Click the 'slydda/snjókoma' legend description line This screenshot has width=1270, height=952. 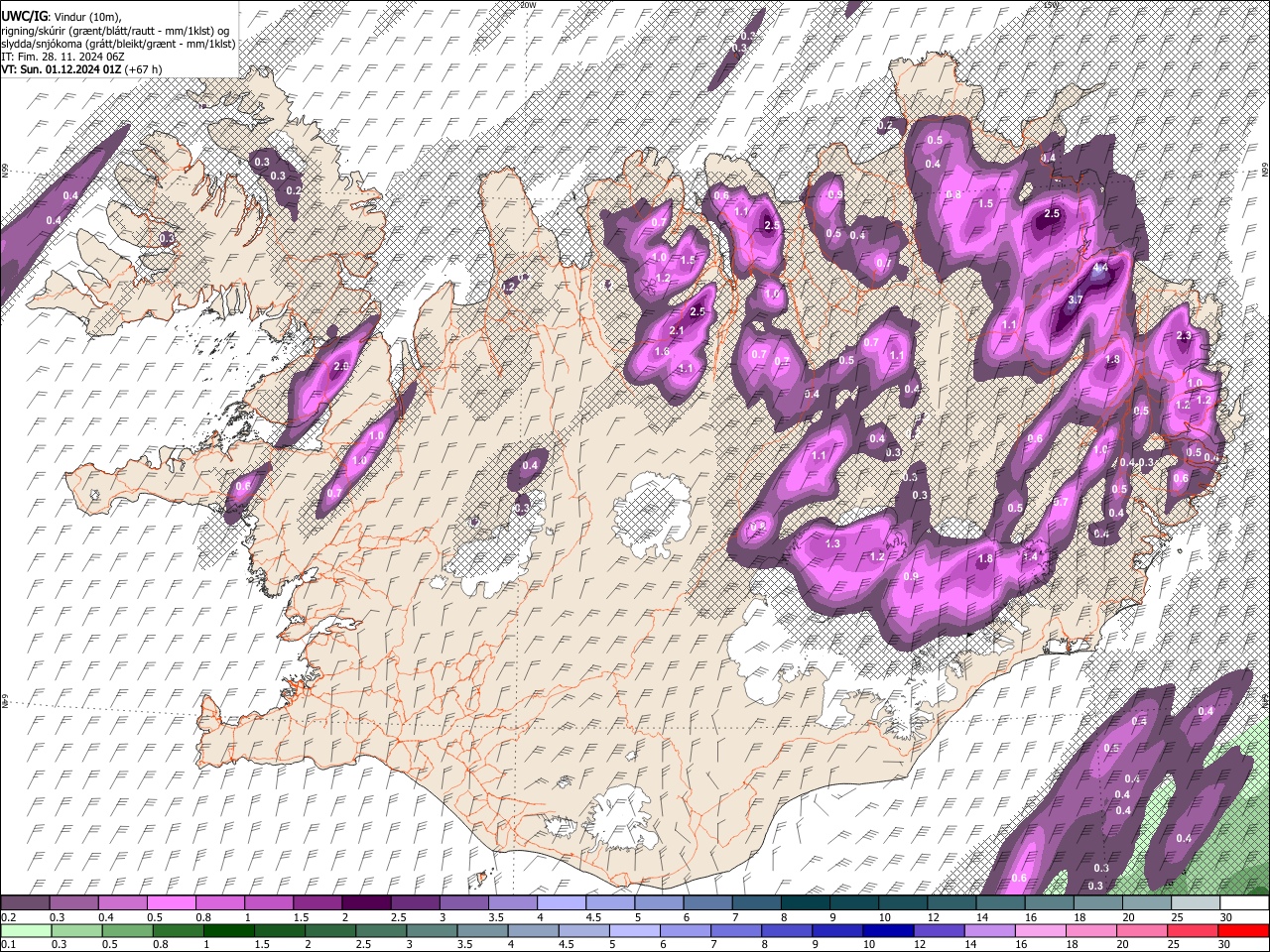(x=118, y=44)
